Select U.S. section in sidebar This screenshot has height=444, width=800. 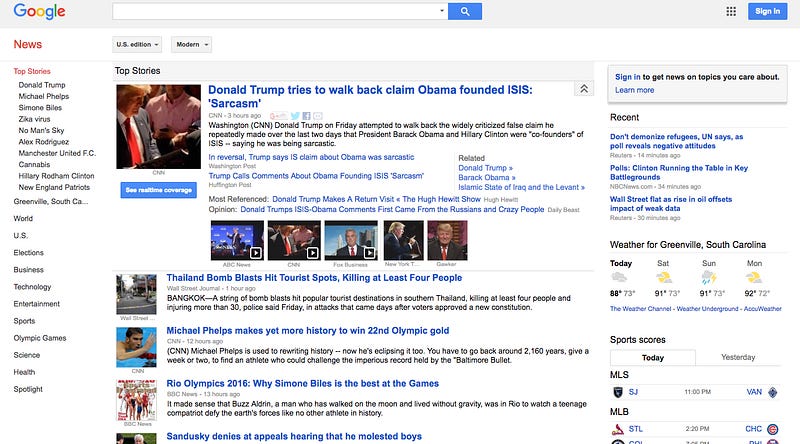pyautogui.click(x=20, y=235)
